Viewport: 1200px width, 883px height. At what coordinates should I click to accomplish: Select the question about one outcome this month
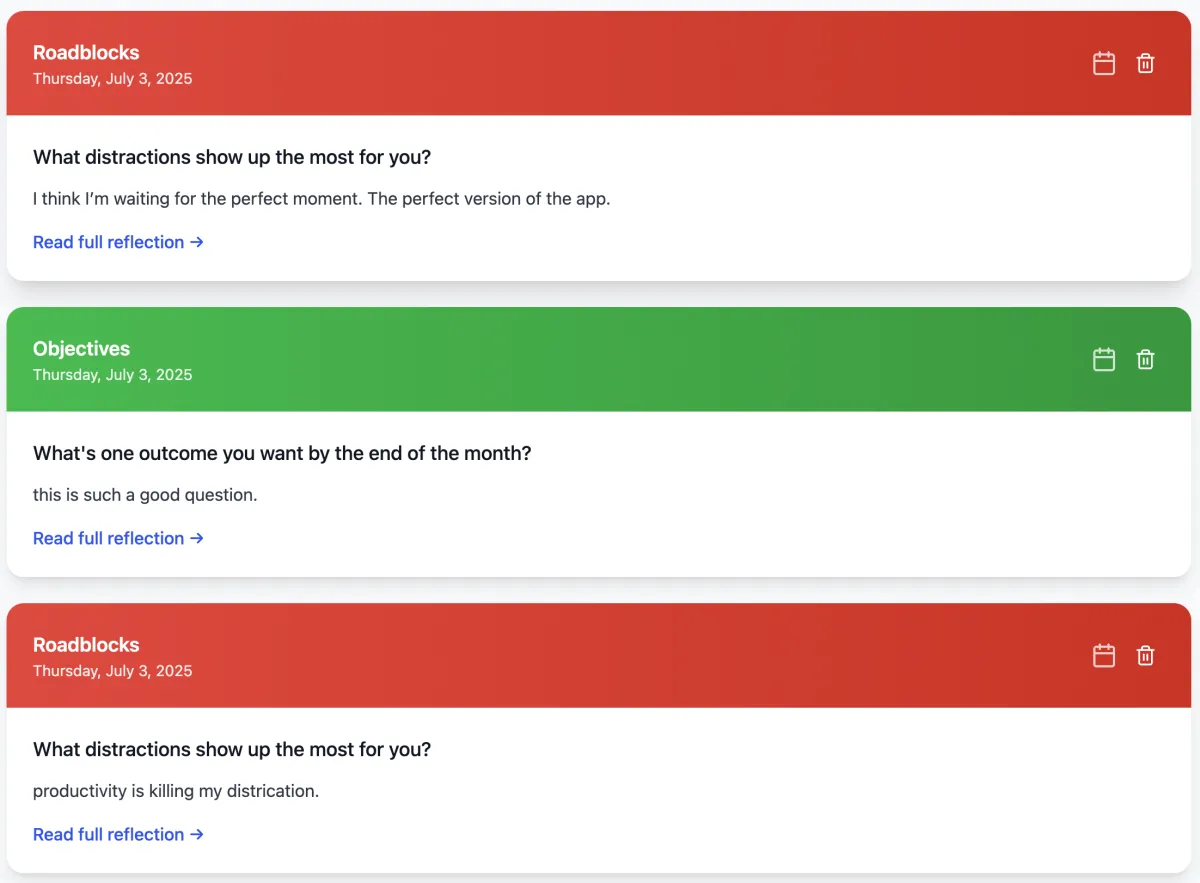(x=282, y=453)
